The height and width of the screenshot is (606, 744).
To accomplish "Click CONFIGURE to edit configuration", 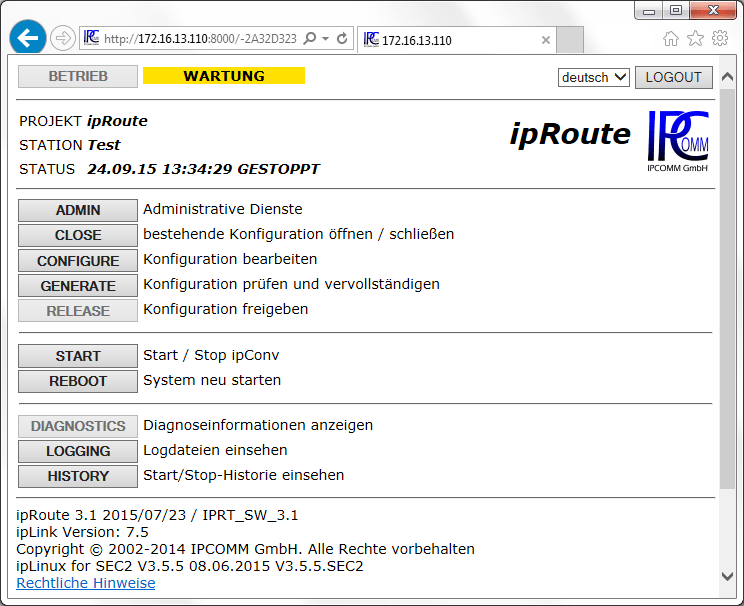I will click(78, 261).
